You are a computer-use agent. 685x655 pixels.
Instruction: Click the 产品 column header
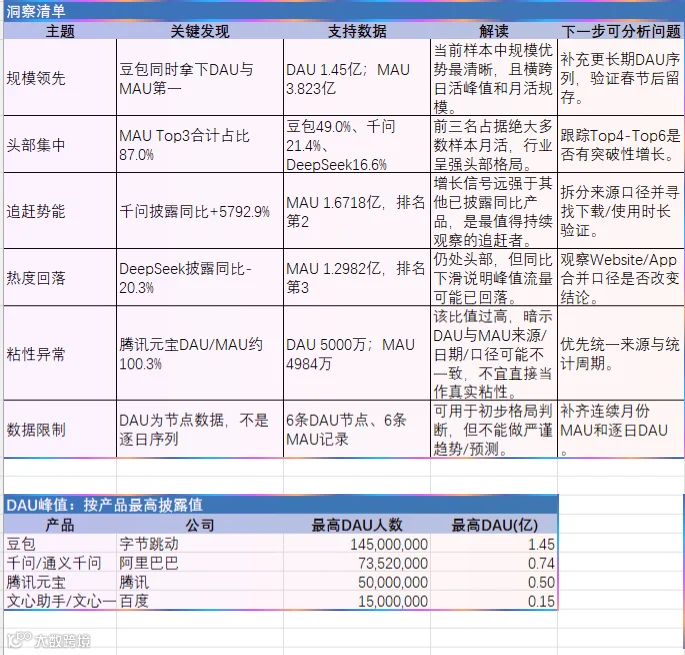(x=60, y=525)
